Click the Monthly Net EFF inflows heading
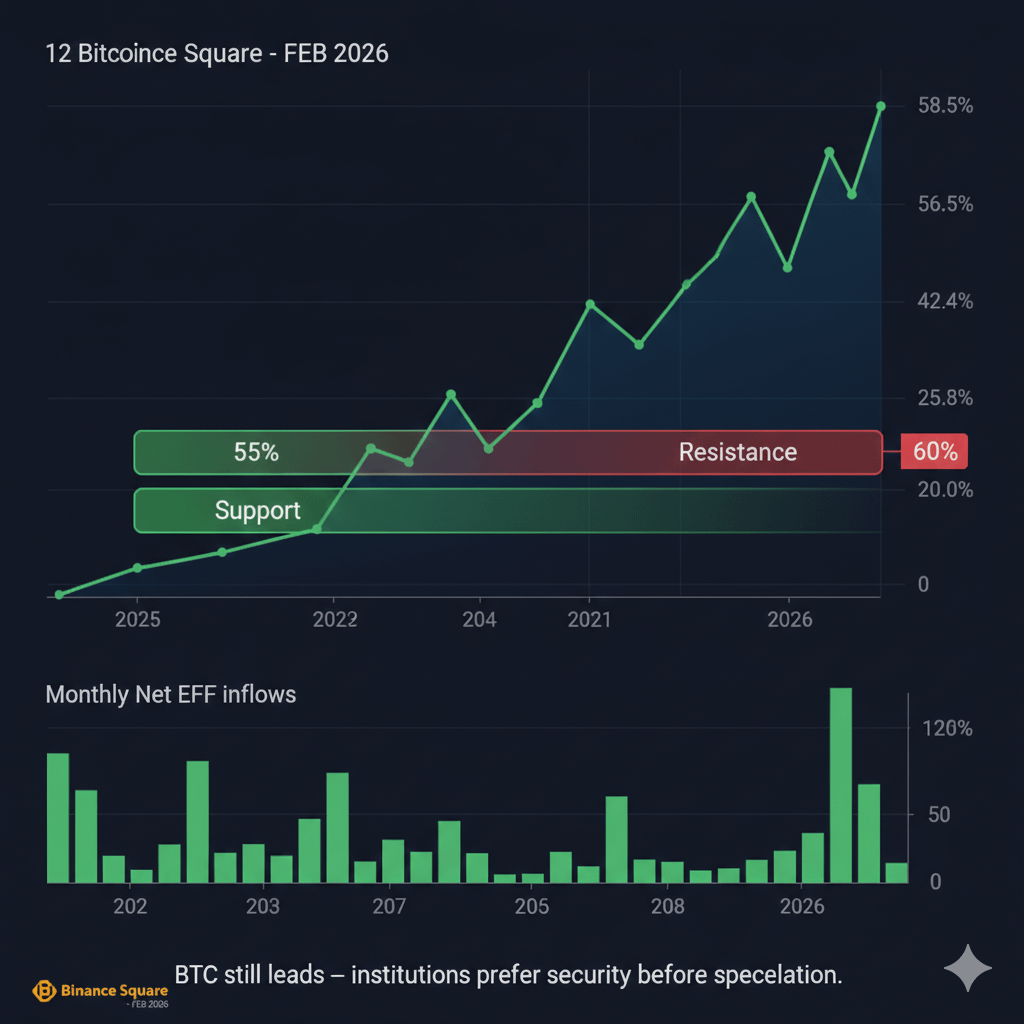 pyautogui.click(x=171, y=694)
